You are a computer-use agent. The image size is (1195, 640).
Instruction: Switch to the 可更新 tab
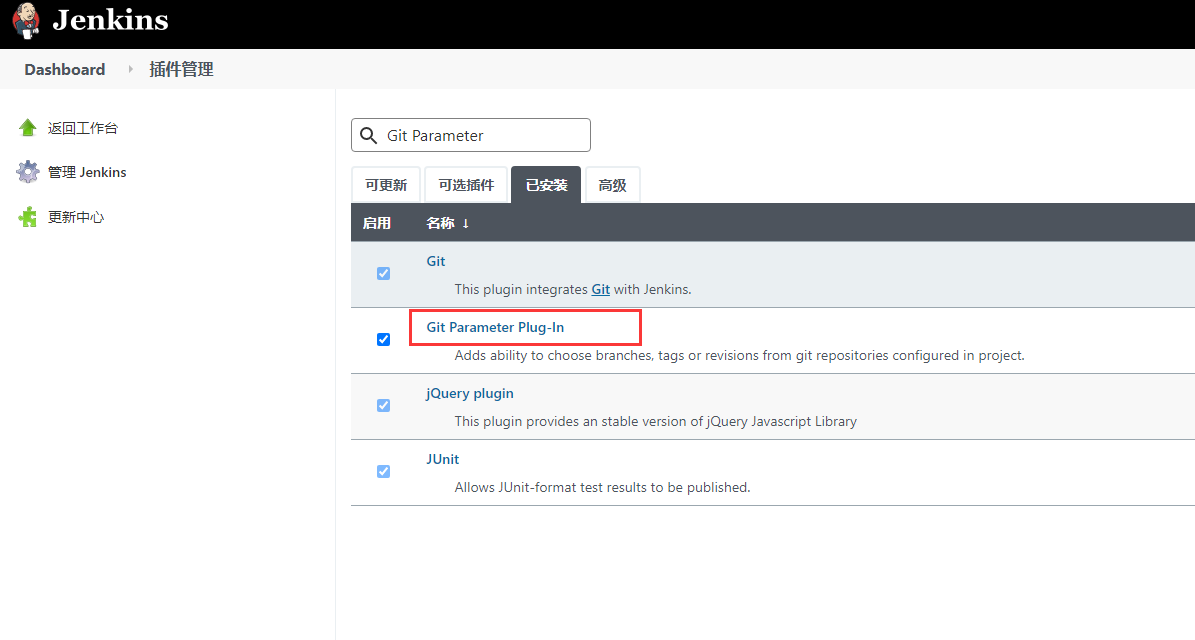tap(386, 185)
